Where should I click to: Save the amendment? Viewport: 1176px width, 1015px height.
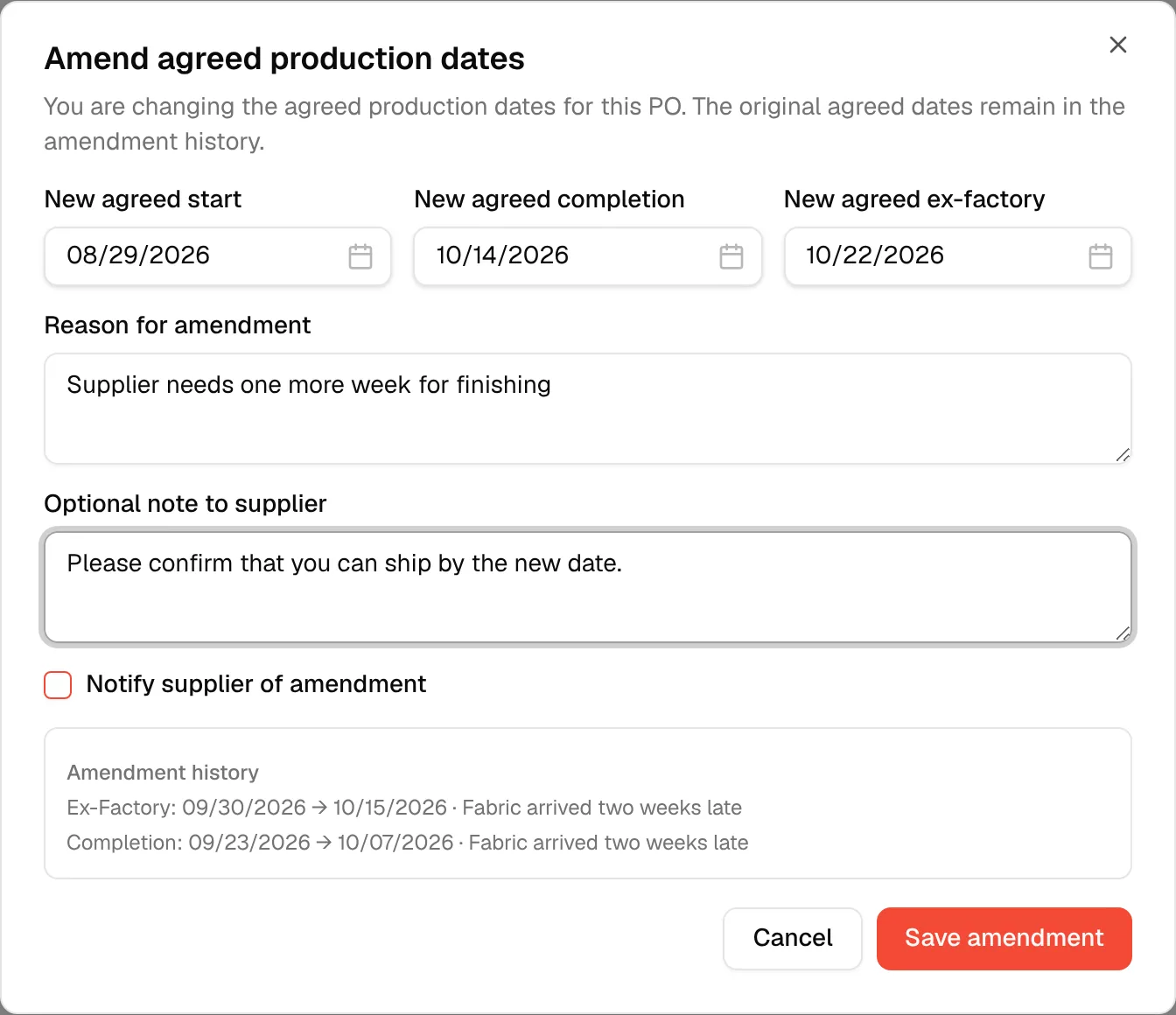pyautogui.click(x=1004, y=938)
